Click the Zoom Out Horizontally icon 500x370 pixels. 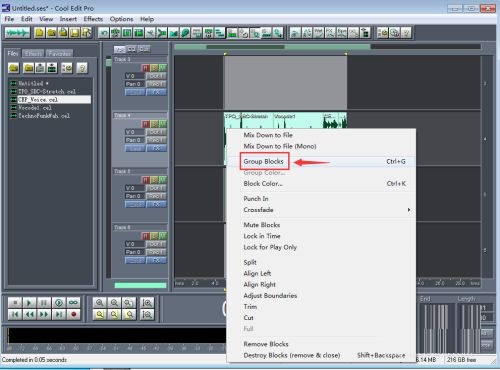point(114,303)
